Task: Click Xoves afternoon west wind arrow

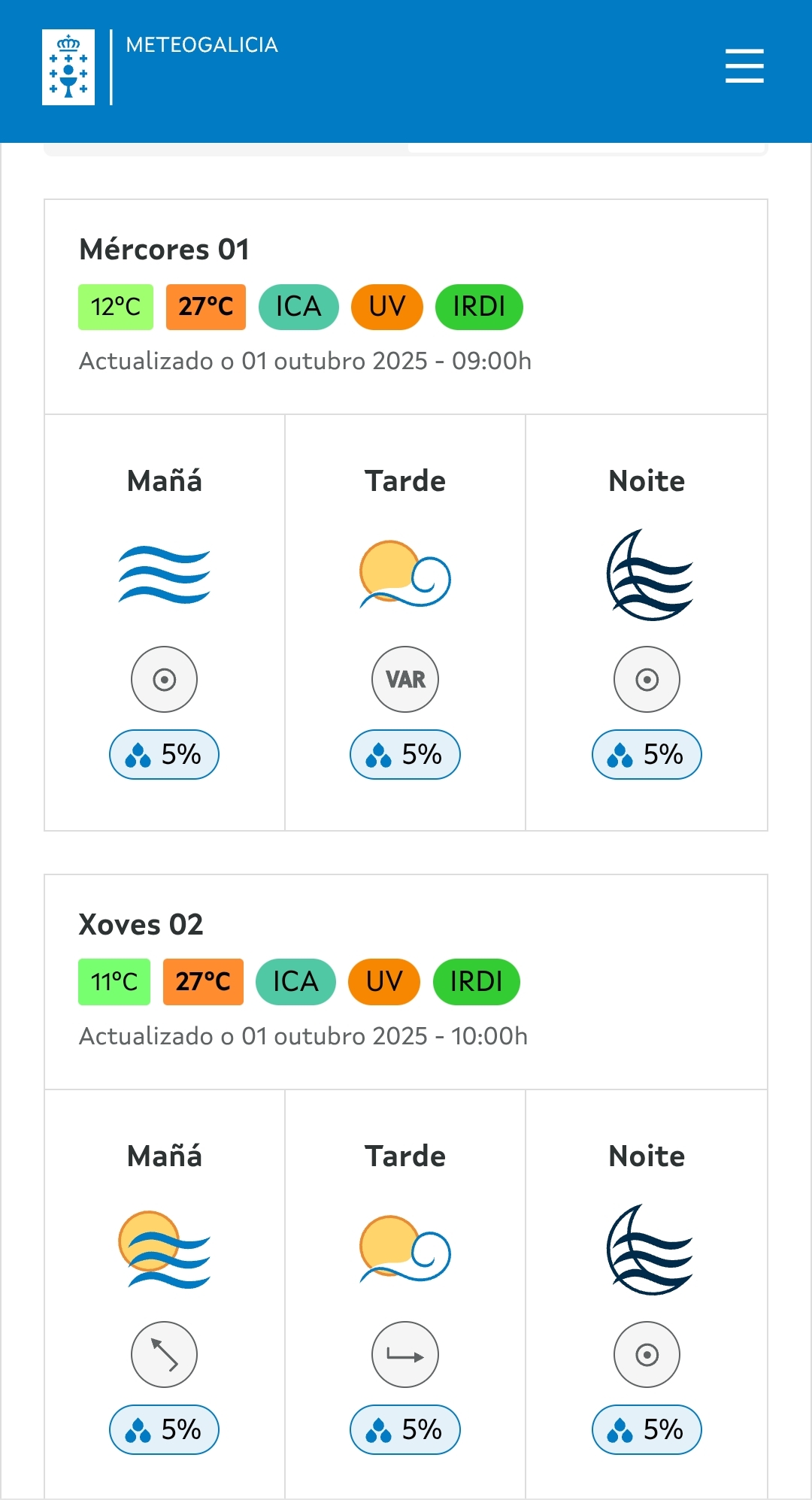Action: pos(405,1355)
